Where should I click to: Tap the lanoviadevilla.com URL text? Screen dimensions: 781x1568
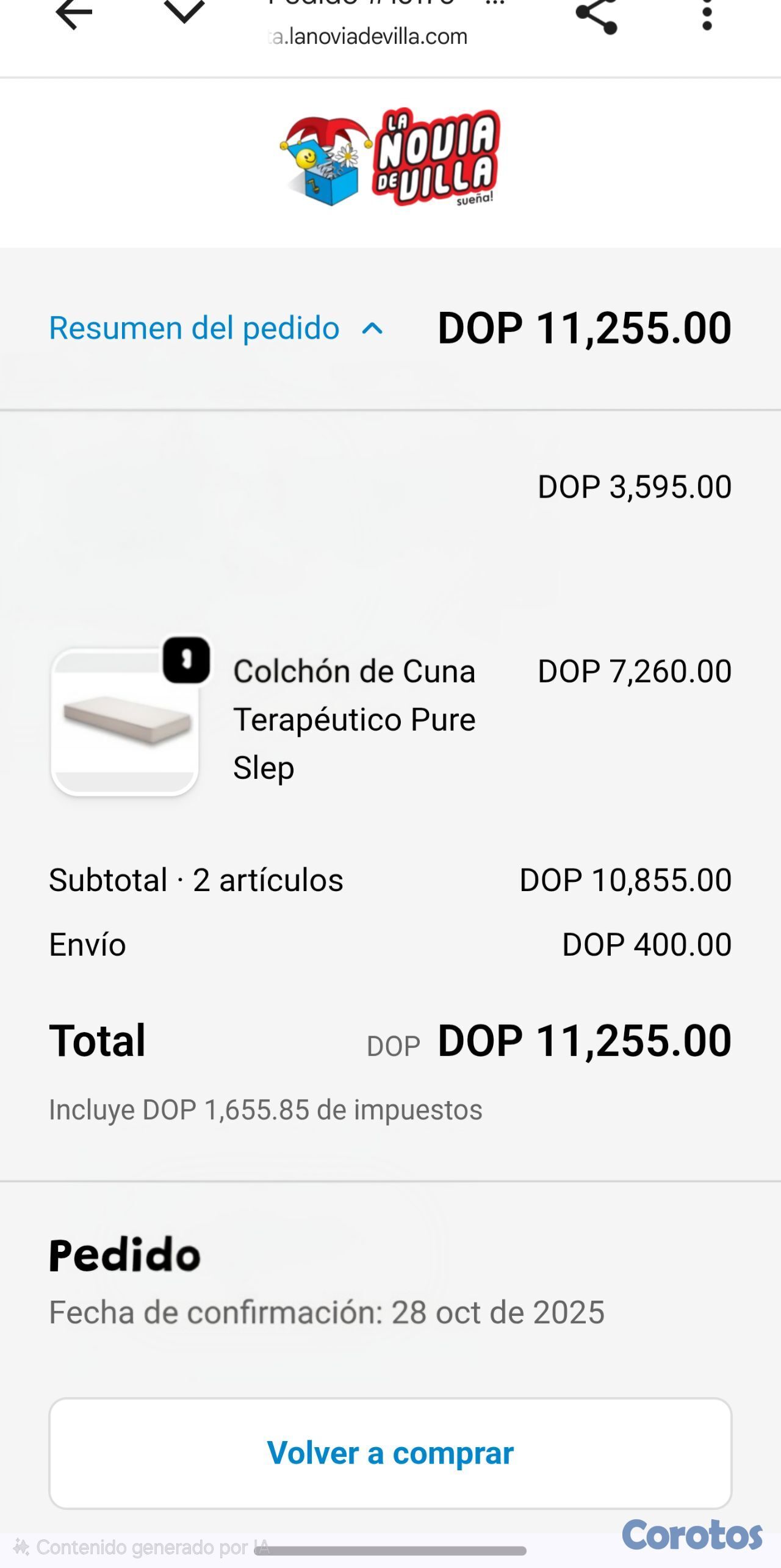tap(369, 37)
